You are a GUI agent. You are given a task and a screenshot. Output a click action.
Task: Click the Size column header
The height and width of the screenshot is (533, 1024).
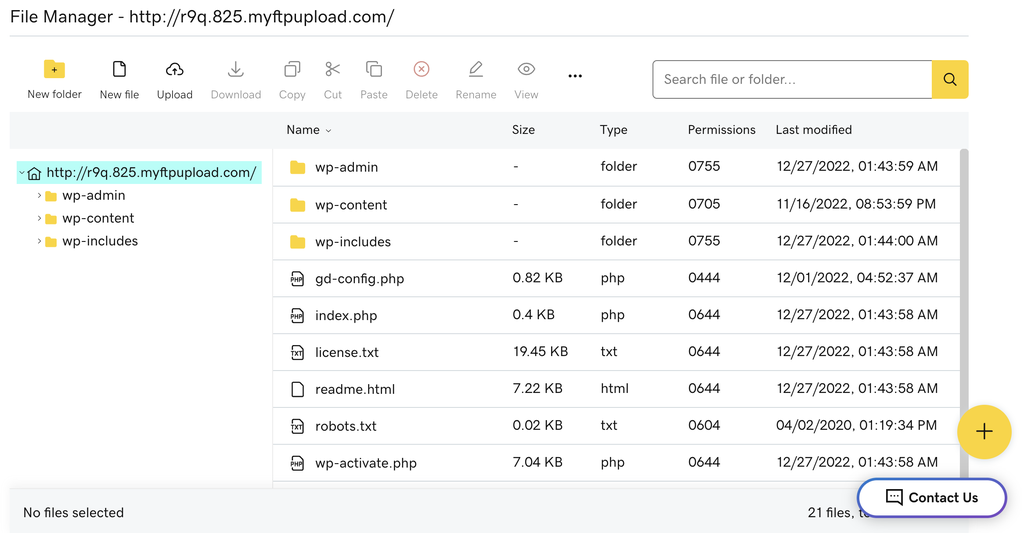pyautogui.click(x=523, y=129)
